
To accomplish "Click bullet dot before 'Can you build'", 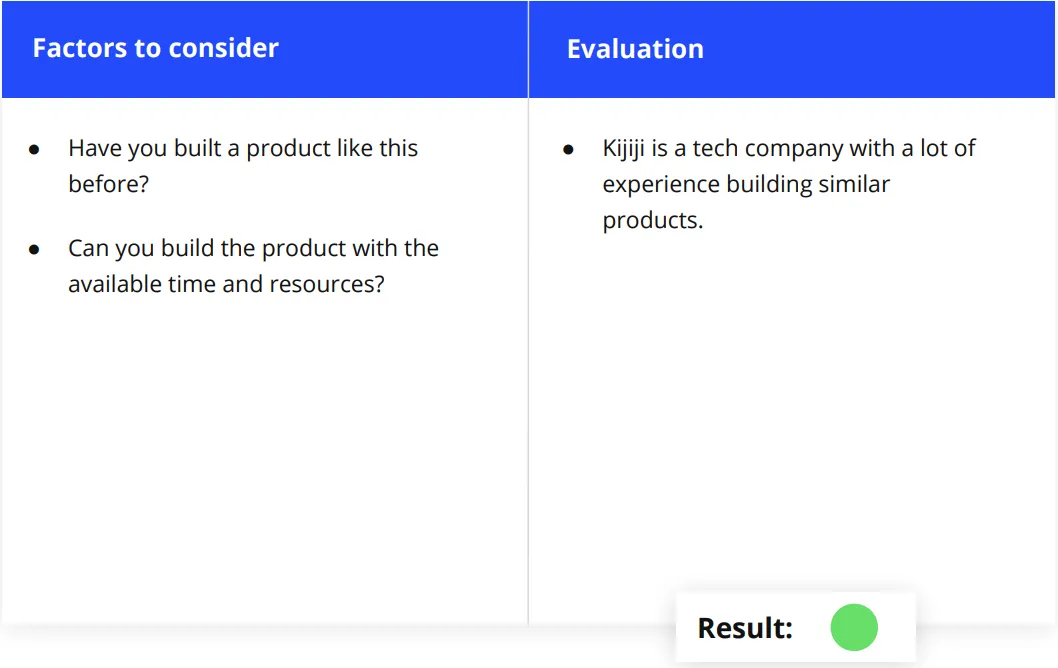I will [x=34, y=250].
